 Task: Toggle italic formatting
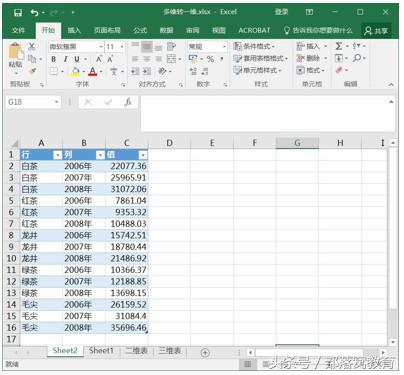tap(65, 59)
